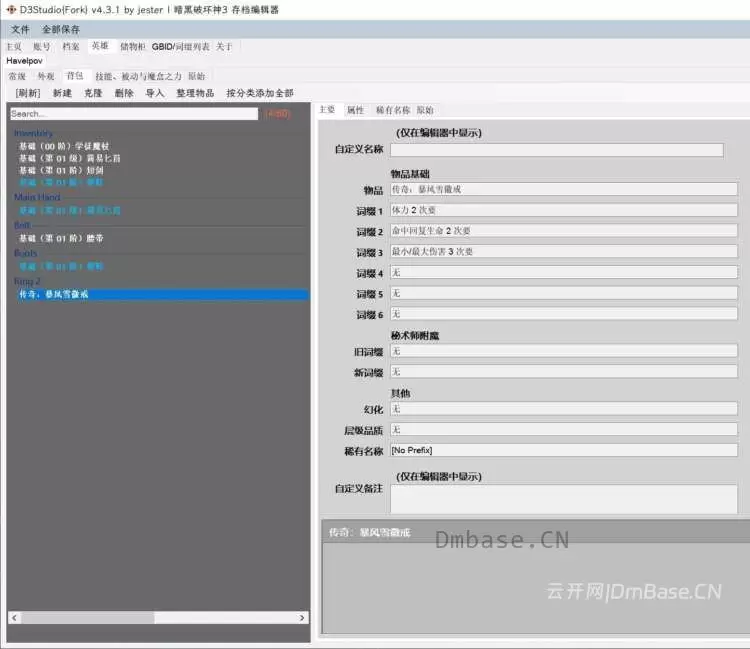Select the 英雄 tab

[100, 46]
